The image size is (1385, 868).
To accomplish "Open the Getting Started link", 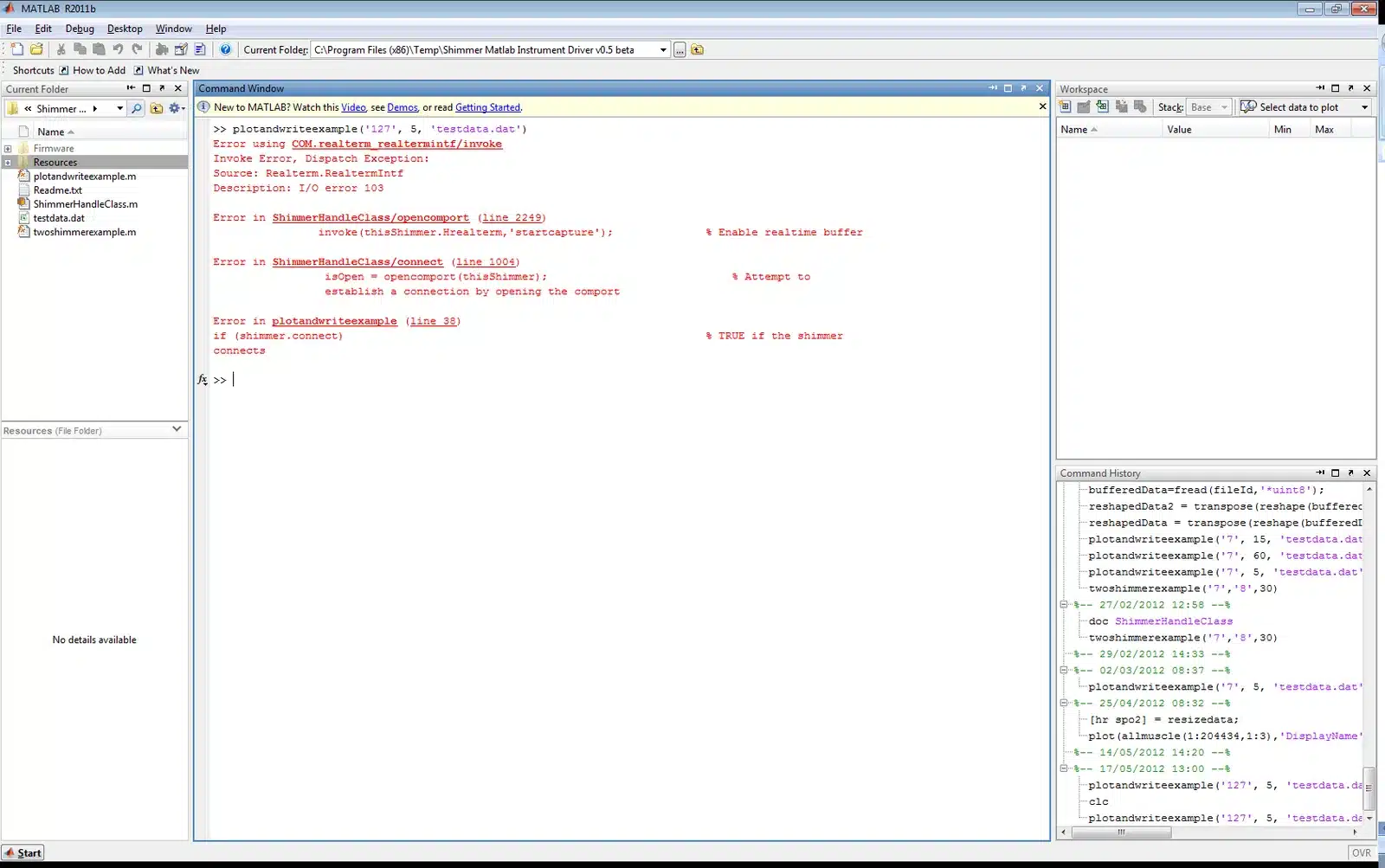I will click(x=488, y=107).
